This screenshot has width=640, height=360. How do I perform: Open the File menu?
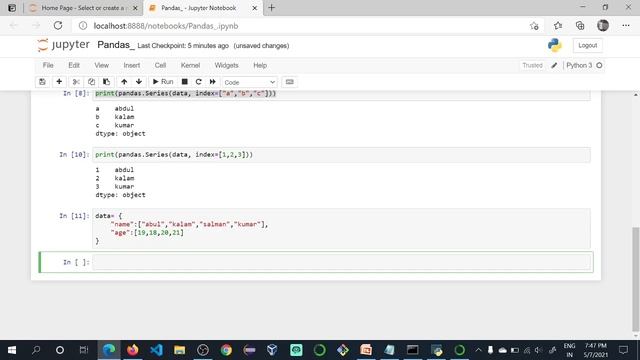coord(48,65)
